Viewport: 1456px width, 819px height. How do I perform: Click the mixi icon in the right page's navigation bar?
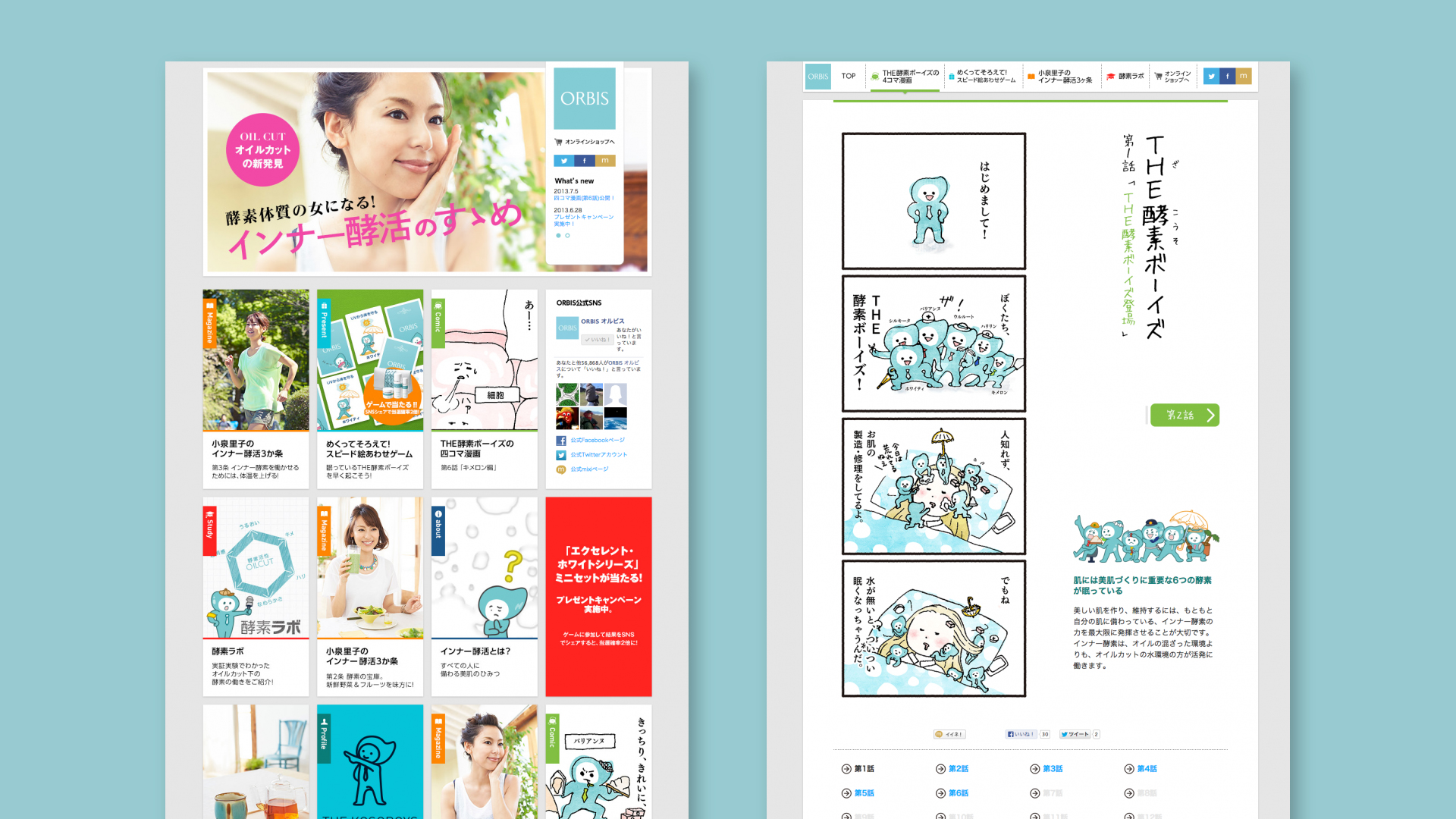coord(1244,76)
